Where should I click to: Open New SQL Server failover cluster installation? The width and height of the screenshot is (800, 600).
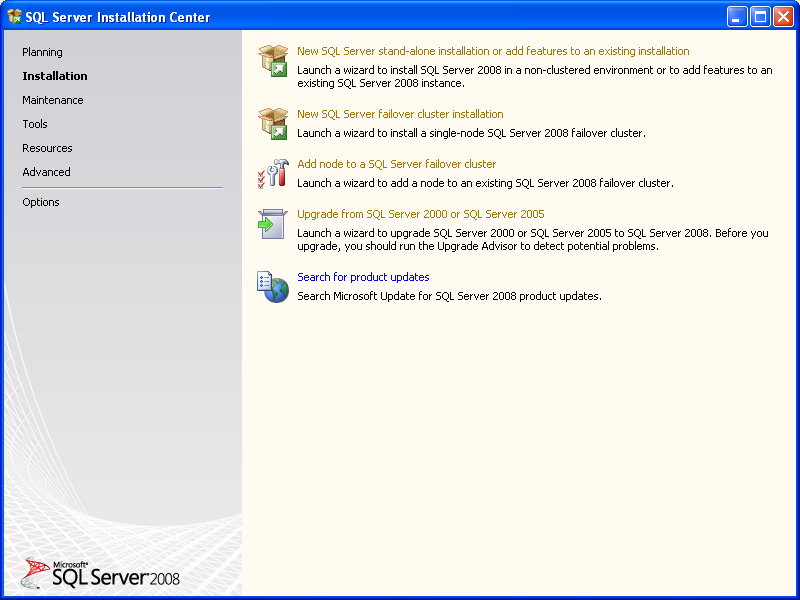pyautogui.click(x=400, y=114)
